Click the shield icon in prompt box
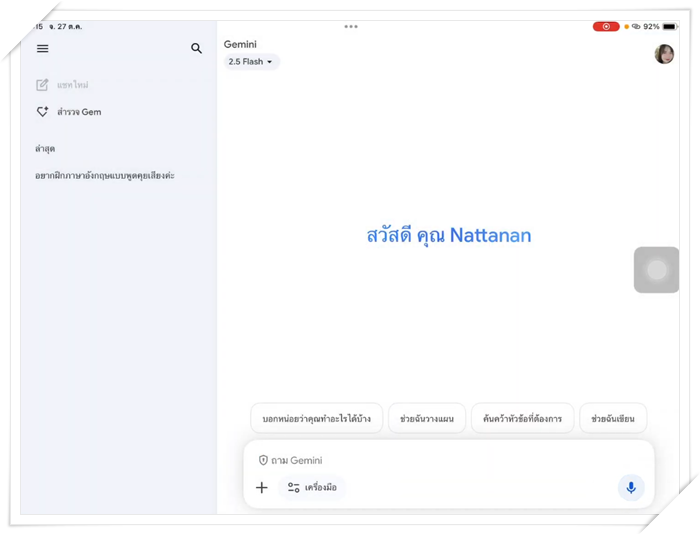Screen dimensions: 700x535 click(x=263, y=461)
